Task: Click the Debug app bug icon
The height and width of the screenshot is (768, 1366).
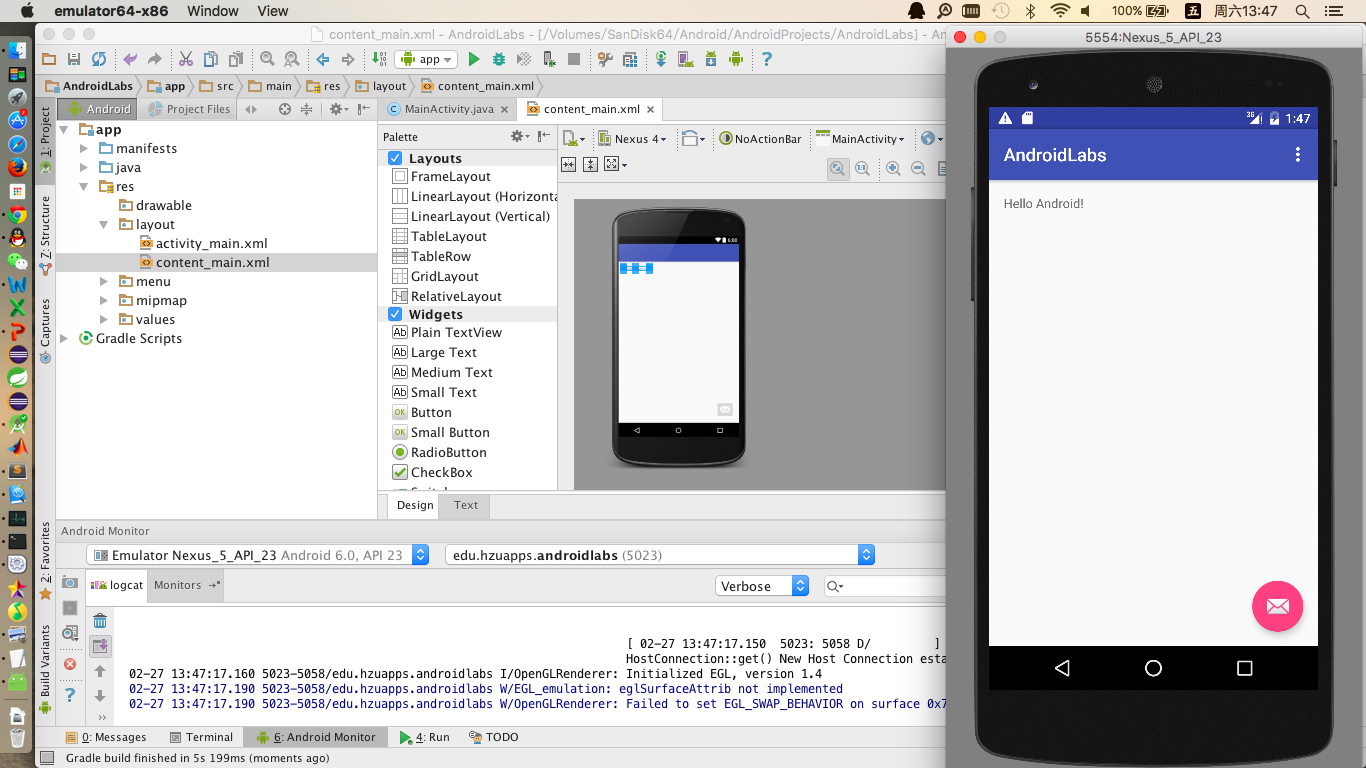Action: coord(498,59)
